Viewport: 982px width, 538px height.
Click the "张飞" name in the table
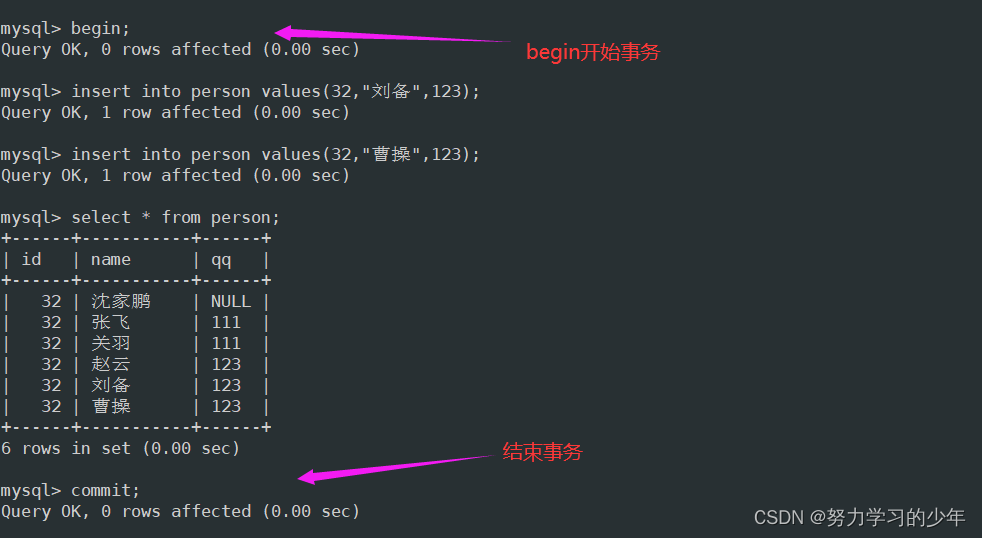(x=110, y=322)
